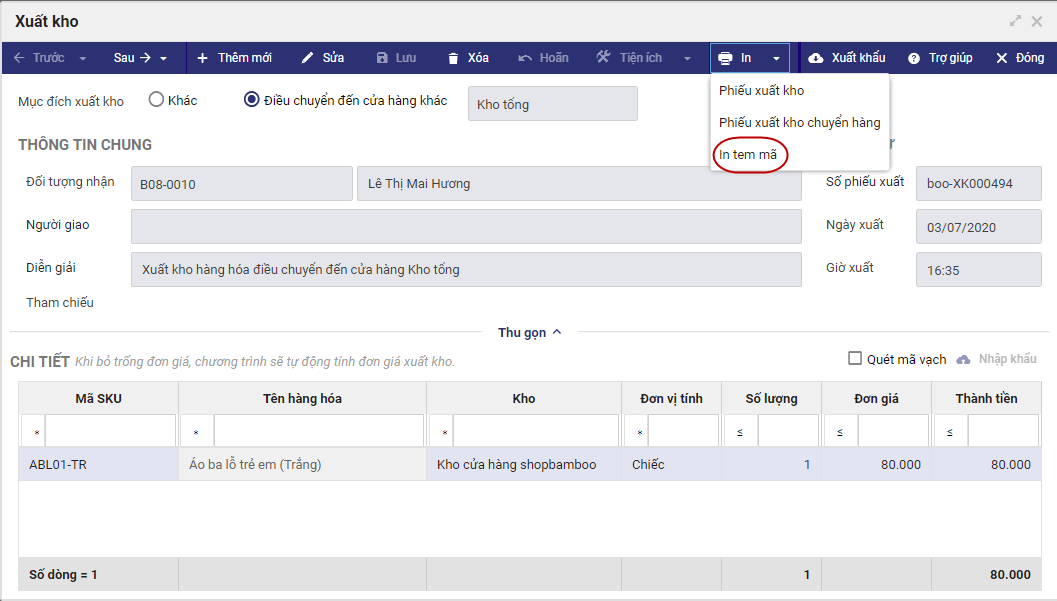The height and width of the screenshot is (601, 1057).
Task: Click the undo icon for Hoãn
Action: point(525,58)
